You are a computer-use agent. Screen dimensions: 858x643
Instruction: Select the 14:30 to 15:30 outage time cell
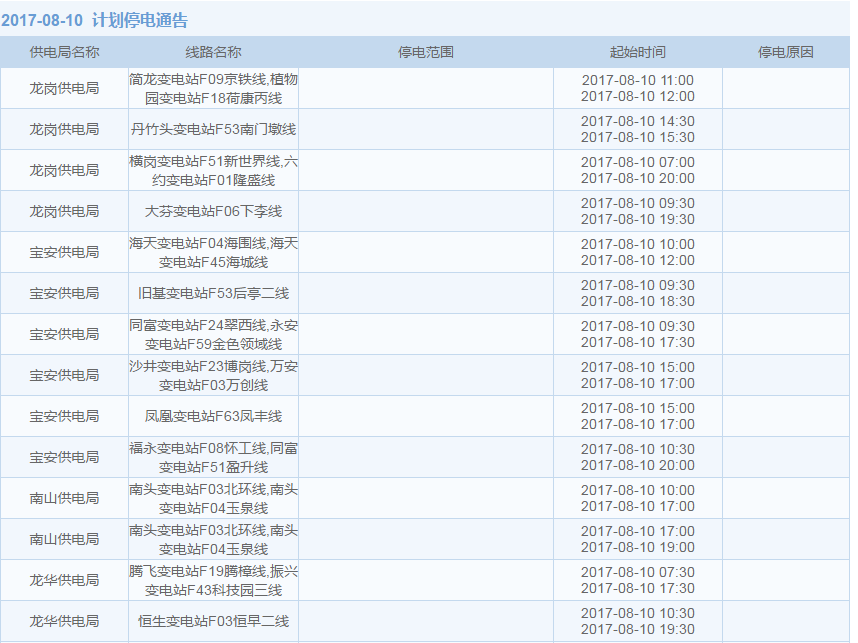(x=637, y=129)
